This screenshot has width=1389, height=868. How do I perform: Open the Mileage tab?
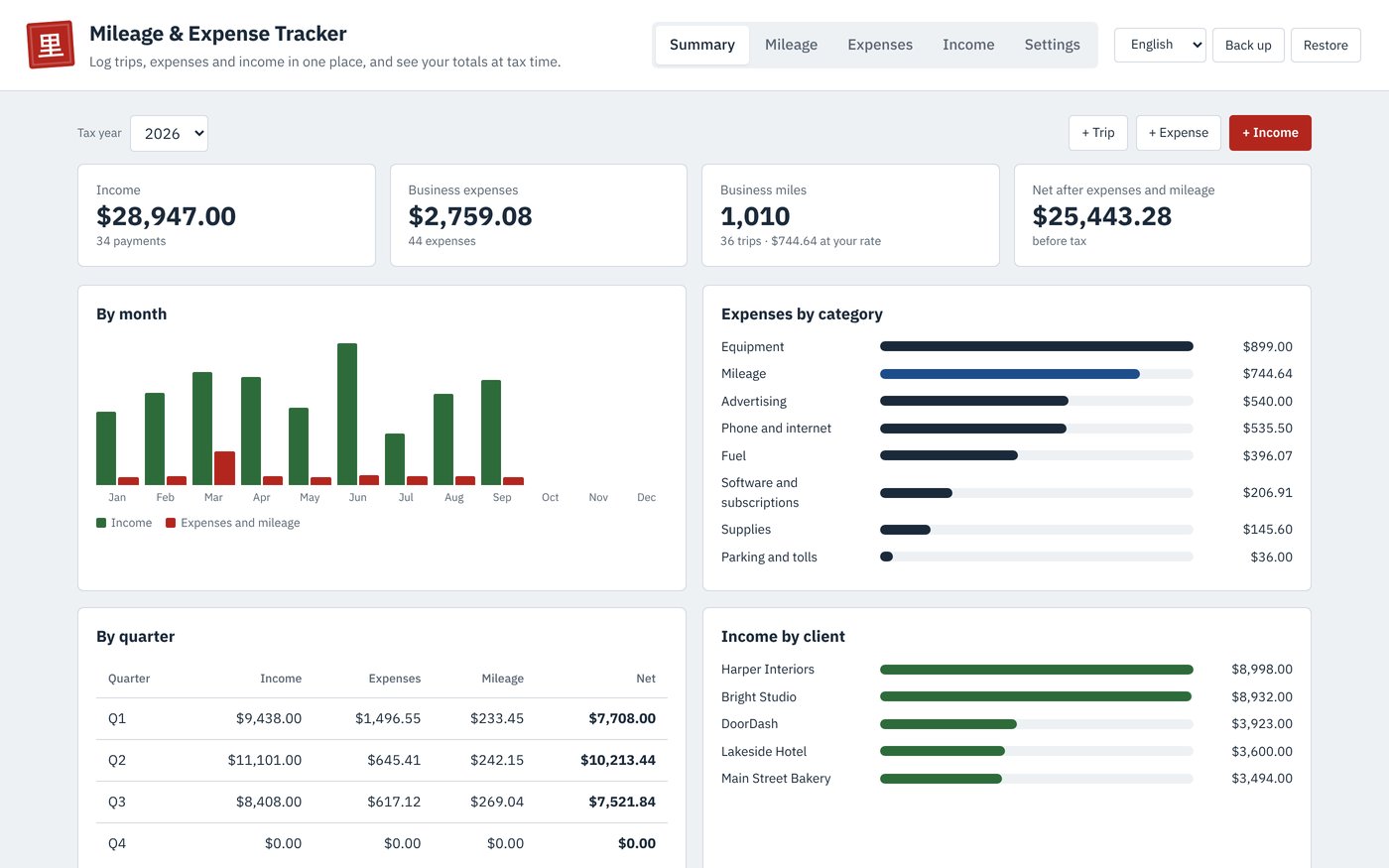coord(792,45)
